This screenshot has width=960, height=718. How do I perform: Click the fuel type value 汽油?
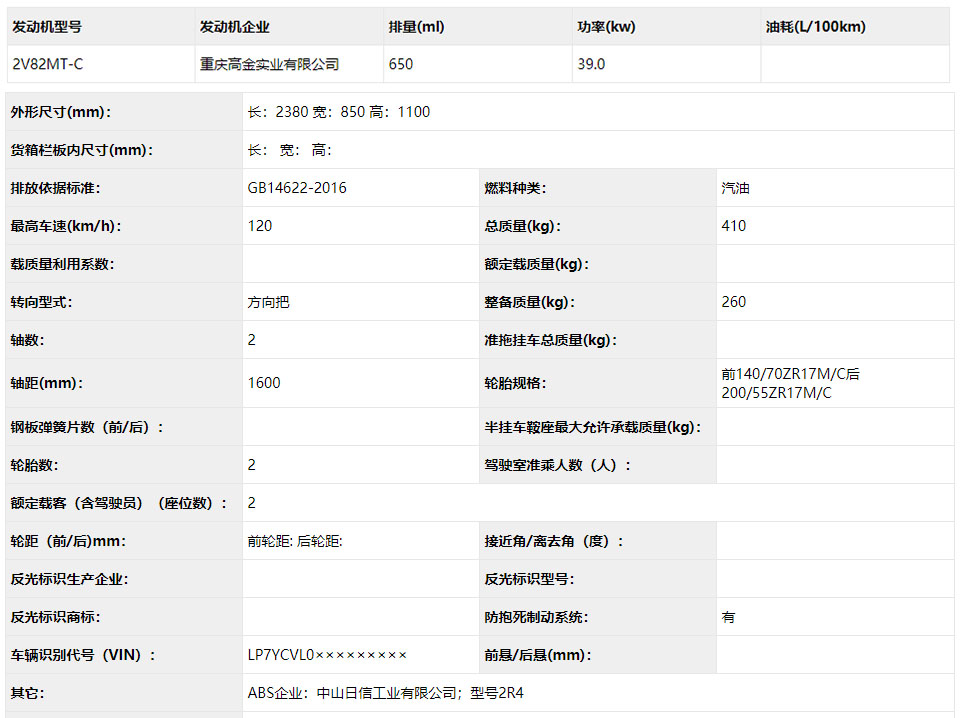pyautogui.click(x=735, y=188)
